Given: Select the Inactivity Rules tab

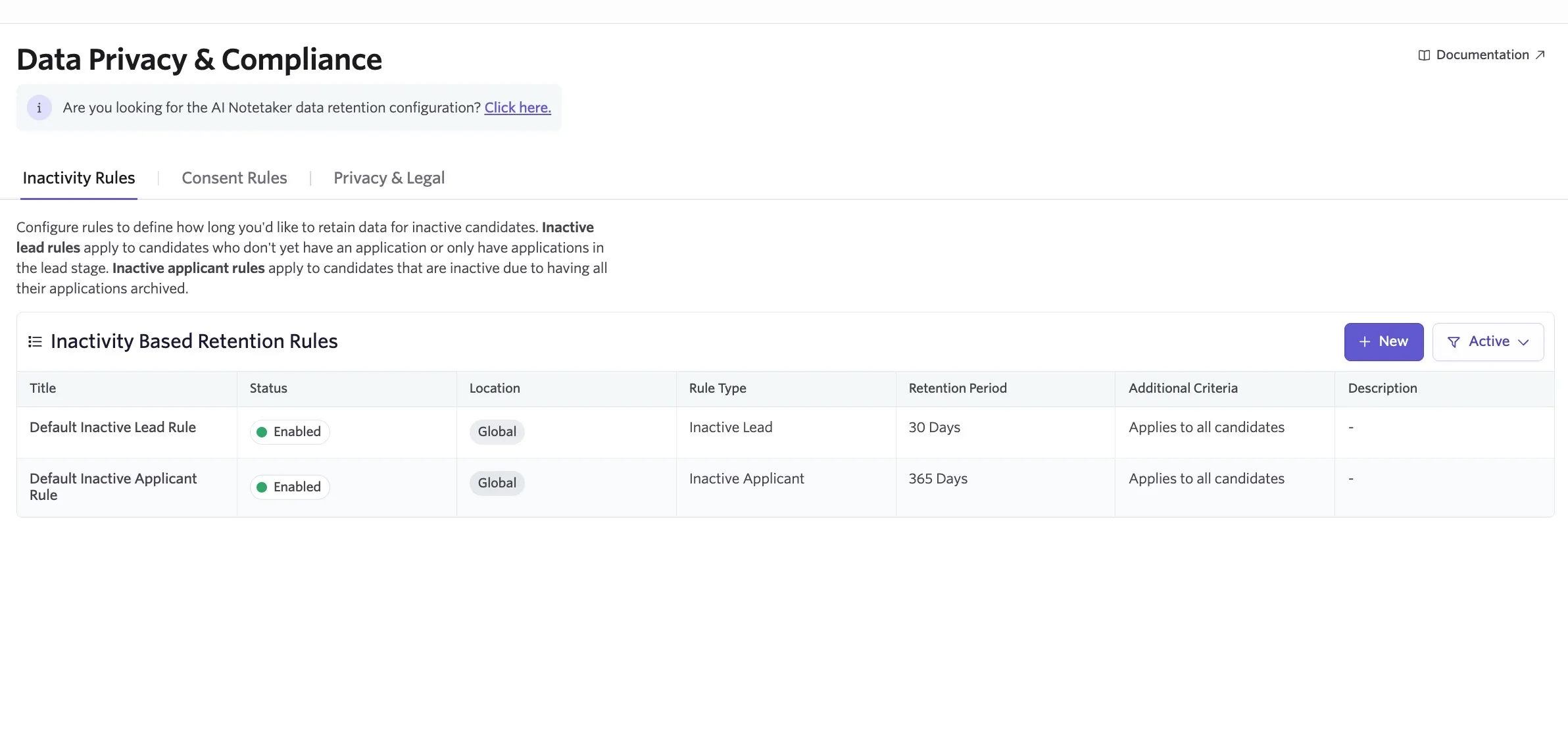Looking at the screenshot, I should [79, 178].
